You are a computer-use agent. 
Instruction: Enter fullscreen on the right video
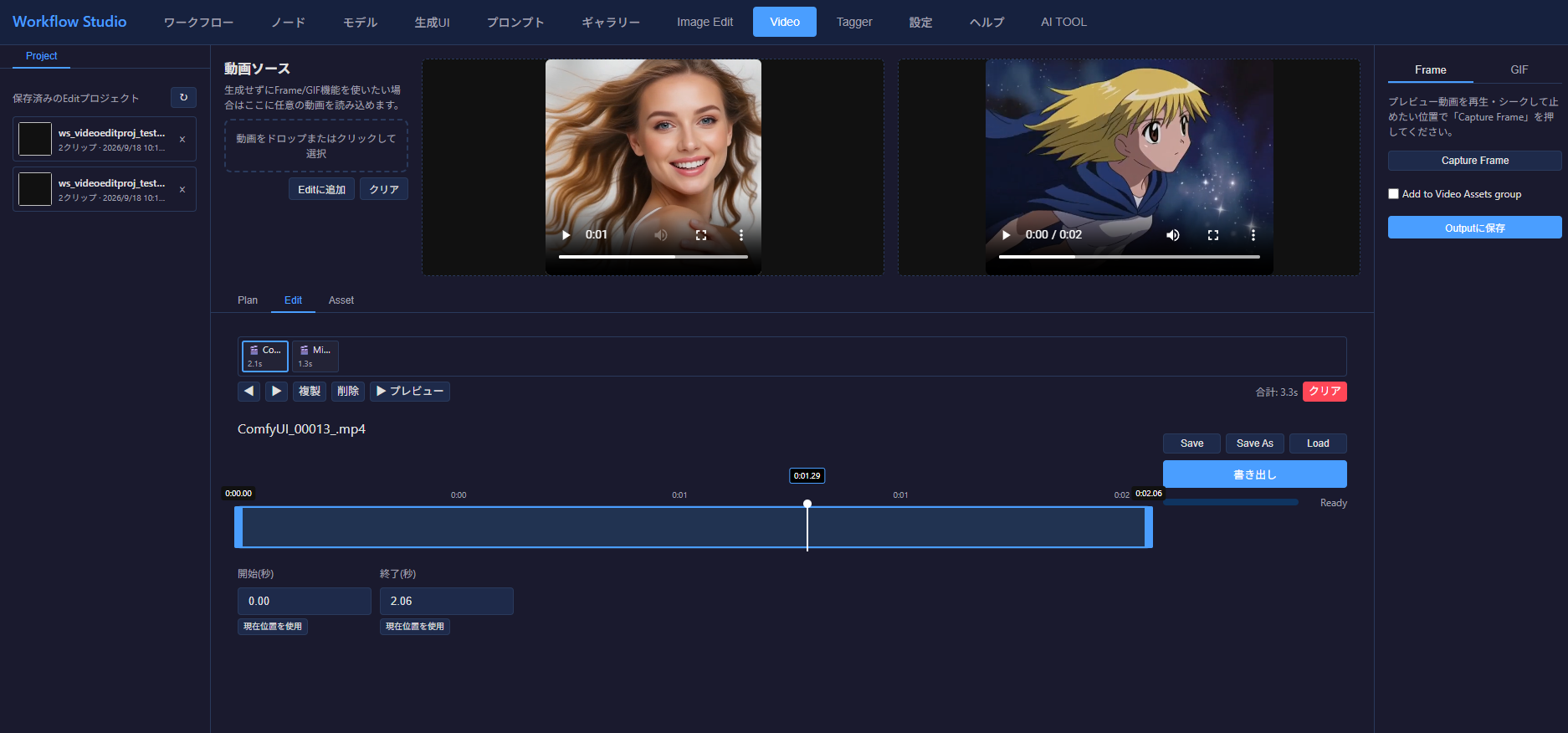1213,235
